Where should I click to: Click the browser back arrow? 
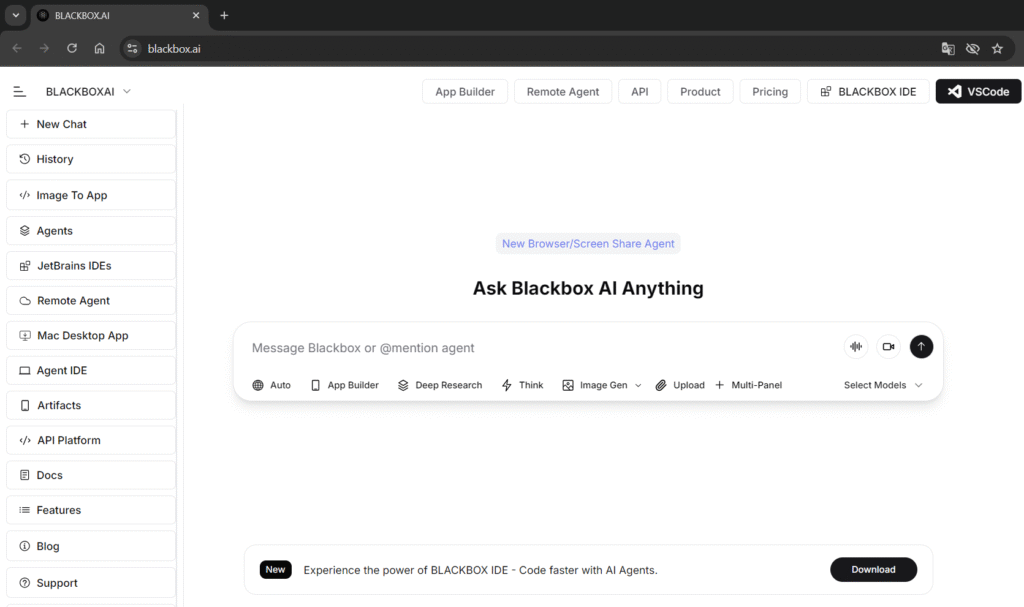tap(17, 48)
